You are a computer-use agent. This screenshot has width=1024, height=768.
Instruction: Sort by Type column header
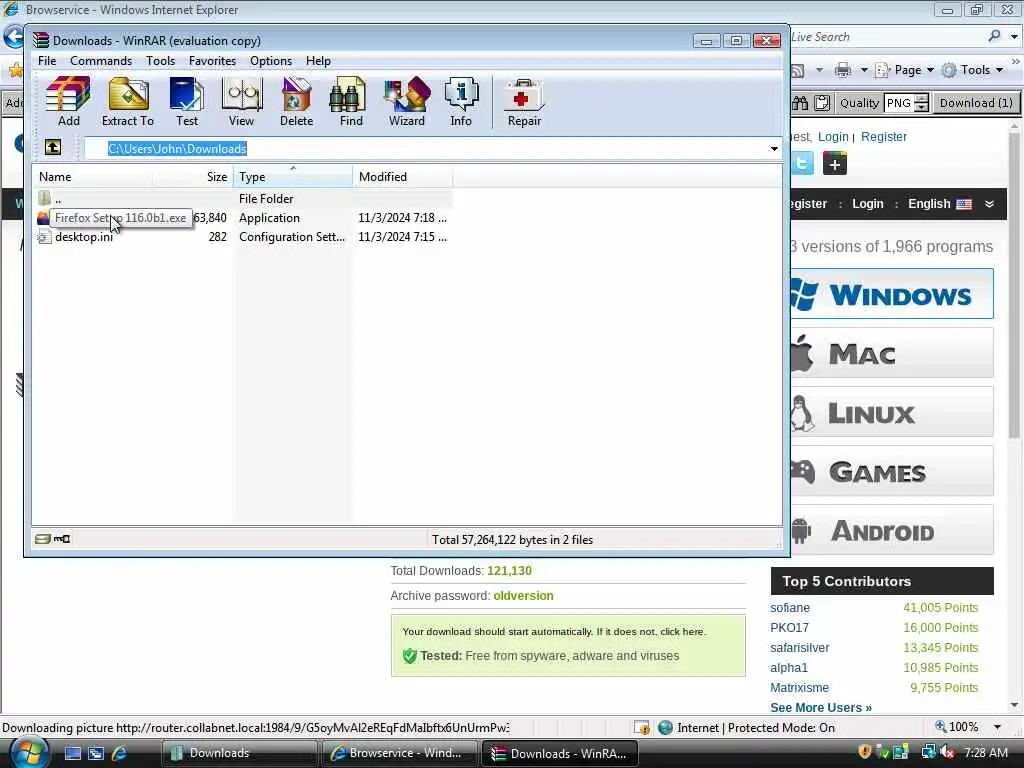click(x=293, y=176)
